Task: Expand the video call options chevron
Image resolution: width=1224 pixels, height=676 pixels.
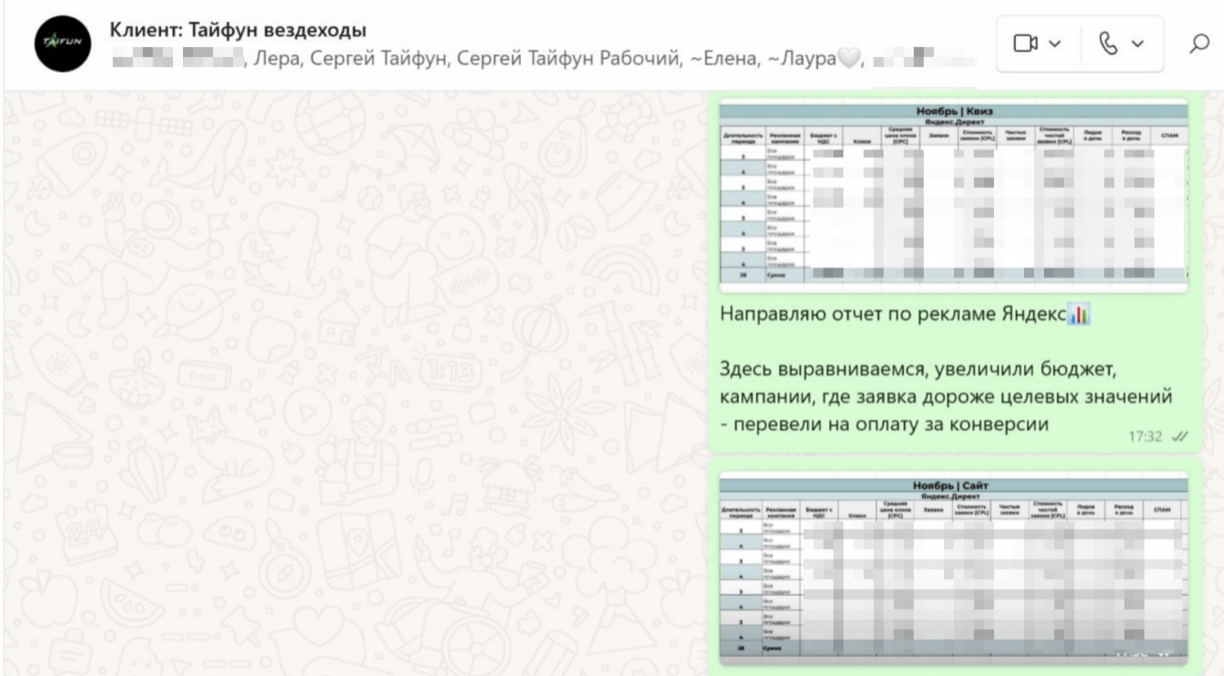Action: click(x=1055, y=44)
